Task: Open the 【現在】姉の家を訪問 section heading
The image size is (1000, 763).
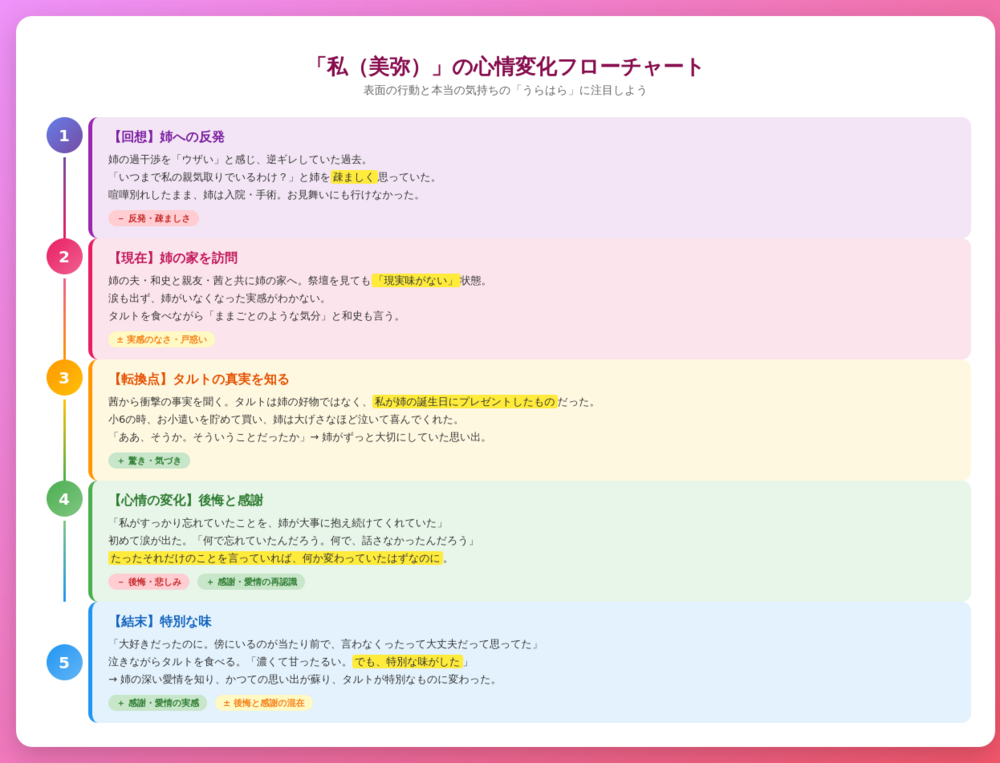Action: 173,258
